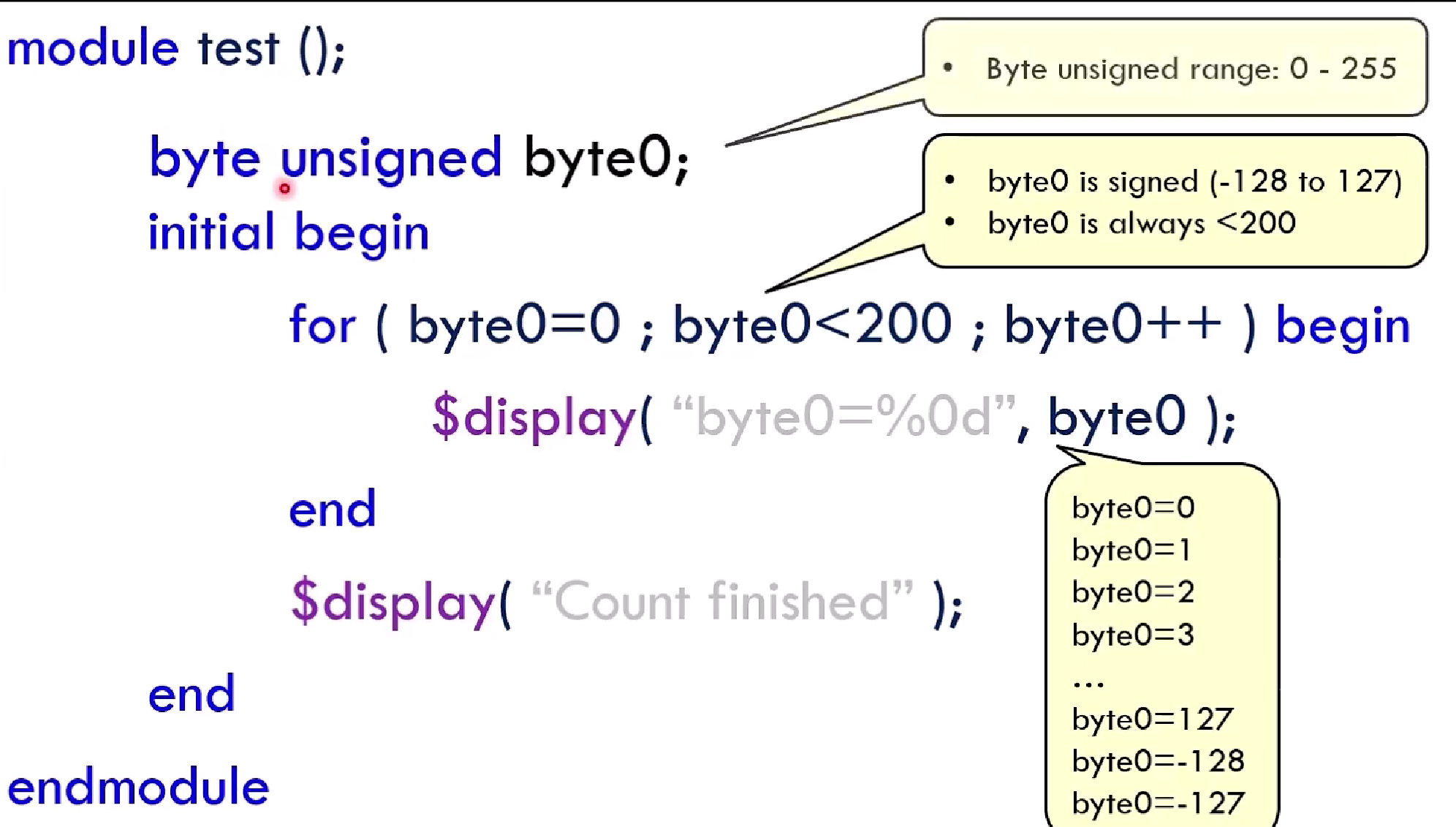Click the "Count finished" string
Image resolution: width=1456 pixels, height=827 pixels.
722,602
